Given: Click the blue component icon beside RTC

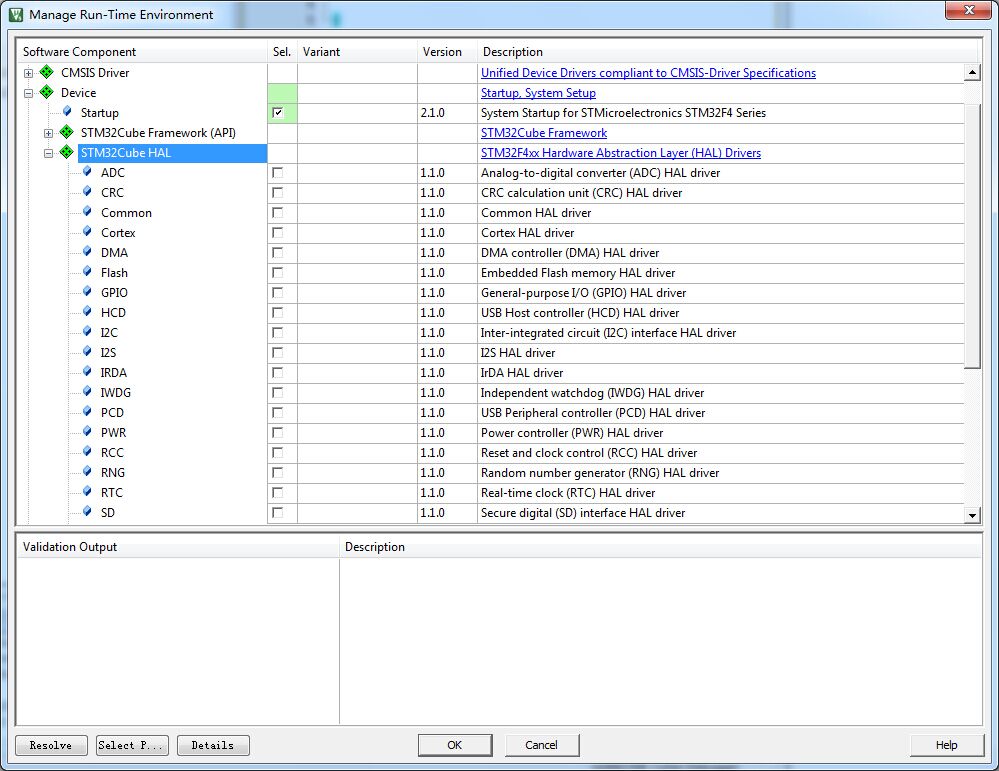Looking at the screenshot, I should point(87,491).
